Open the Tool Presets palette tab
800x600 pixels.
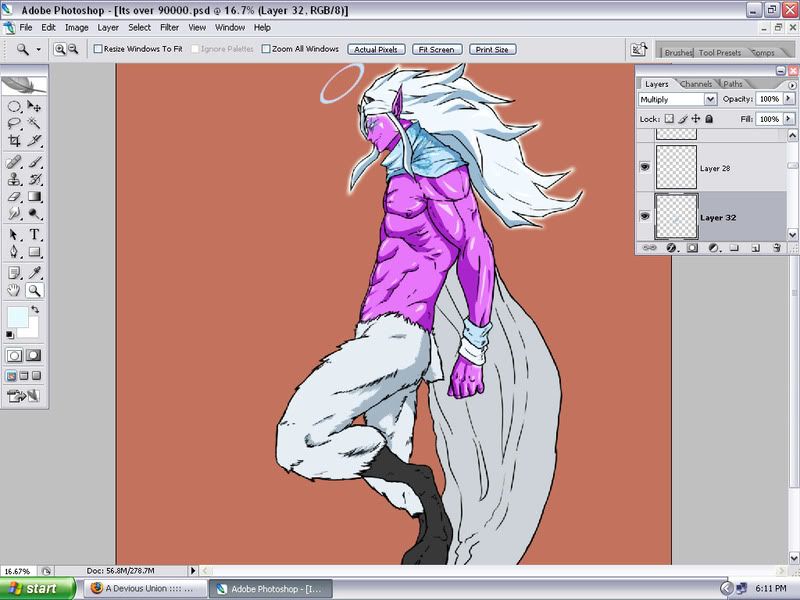point(719,53)
